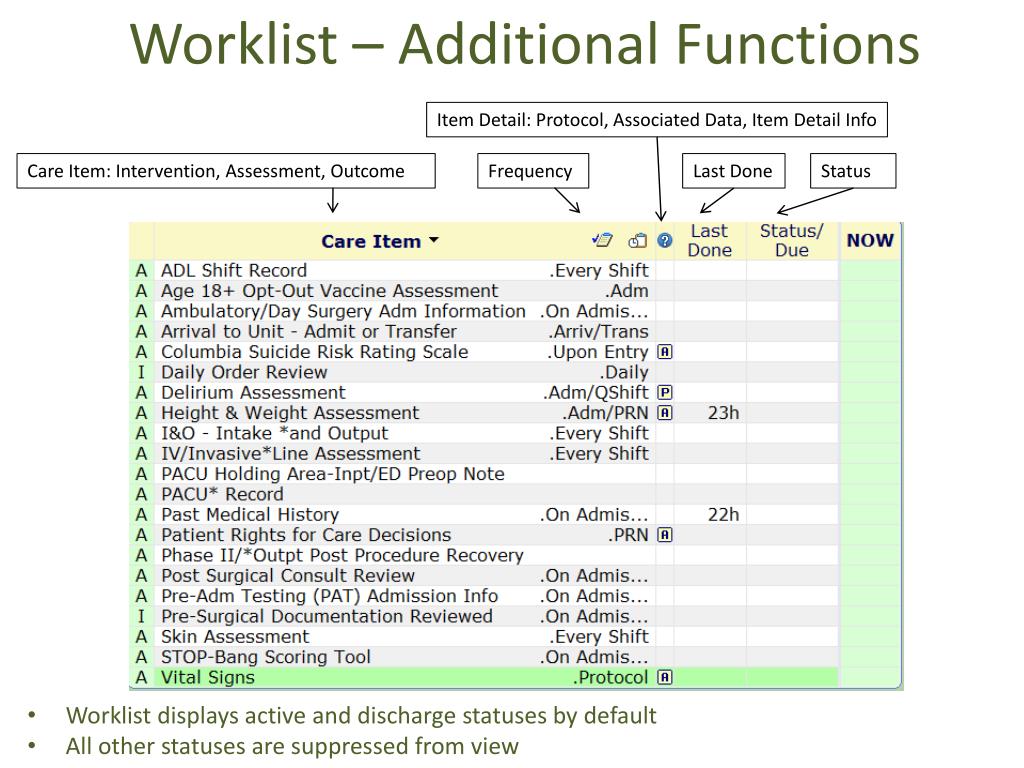Open associated data icon for Vital Signs row
Screen dimensions: 1024x768
pyautogui.click(x=665, y=677)
